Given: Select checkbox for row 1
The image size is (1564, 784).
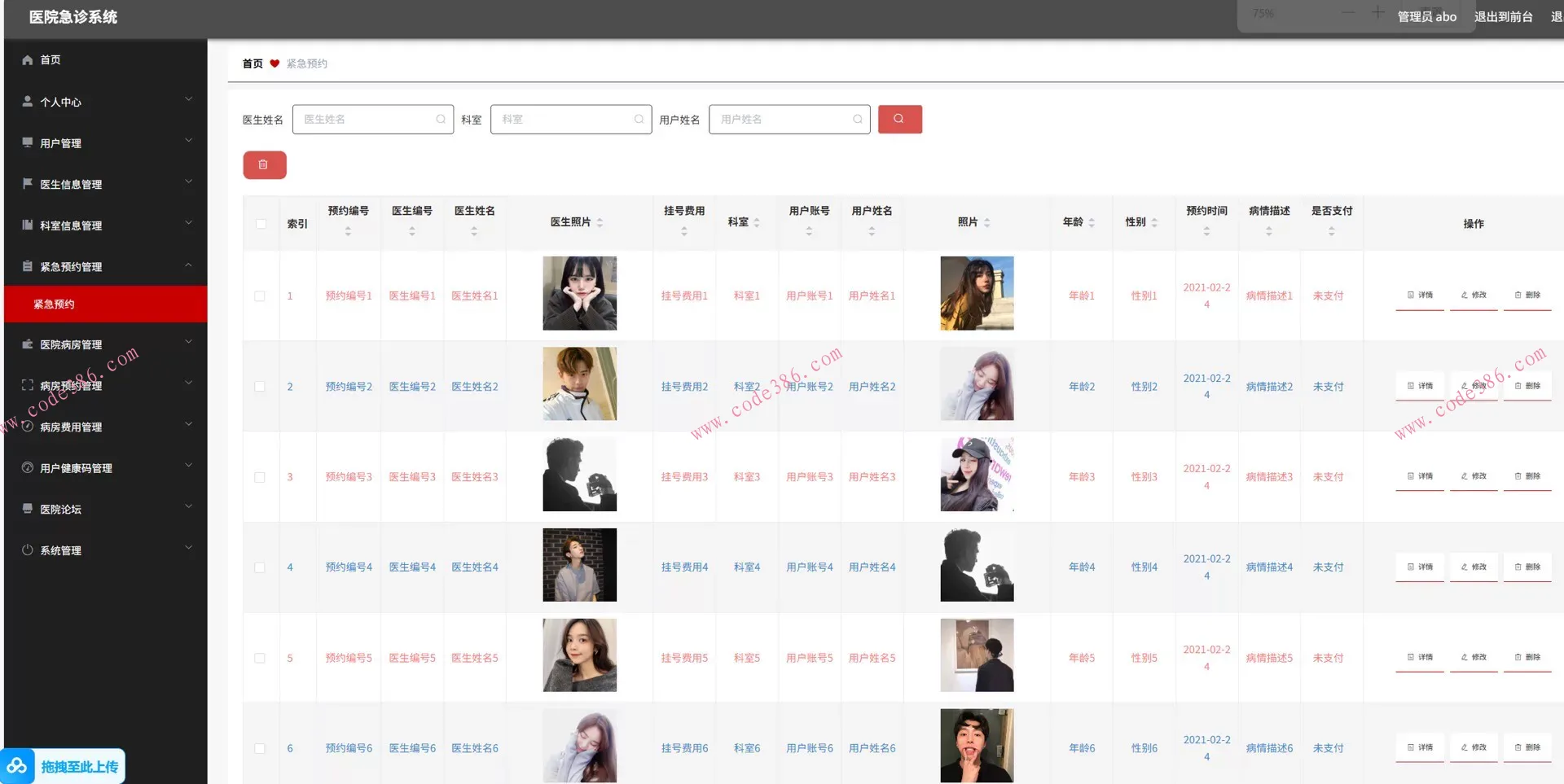Looking at the screenshot, I should coord(260,296).
